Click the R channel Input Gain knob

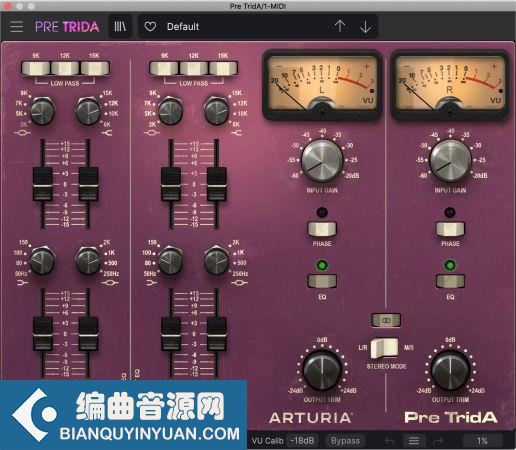(450, 160)
